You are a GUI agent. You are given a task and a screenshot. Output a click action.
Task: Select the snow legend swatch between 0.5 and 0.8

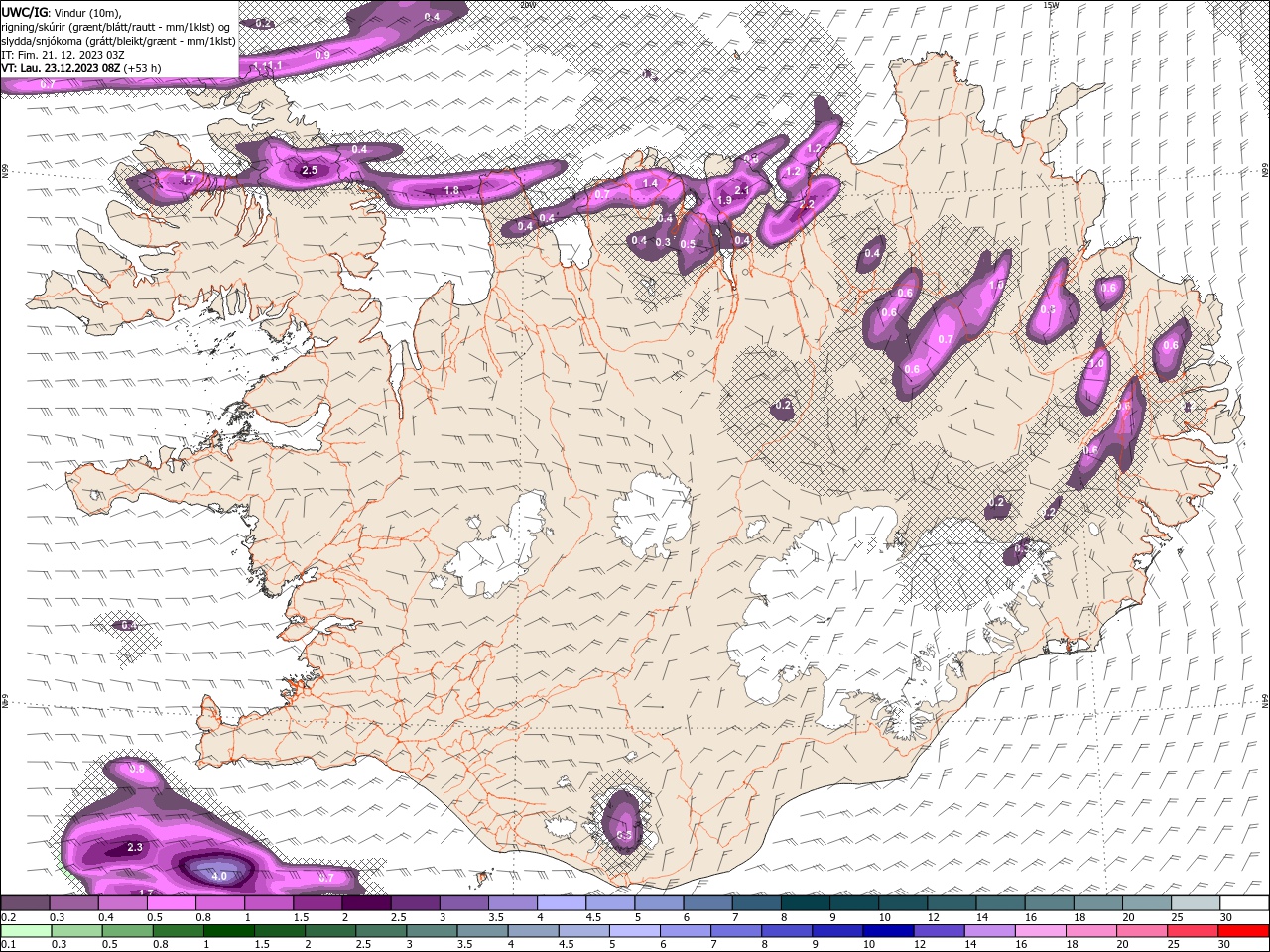point(171,903)
